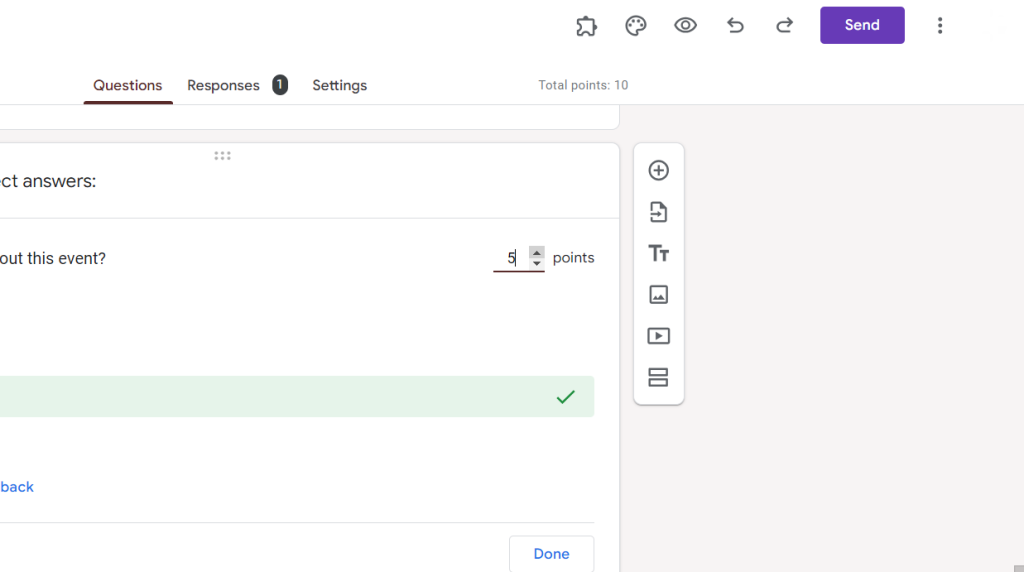
Task: Redo the last action
Action: [x=784, y=25]
